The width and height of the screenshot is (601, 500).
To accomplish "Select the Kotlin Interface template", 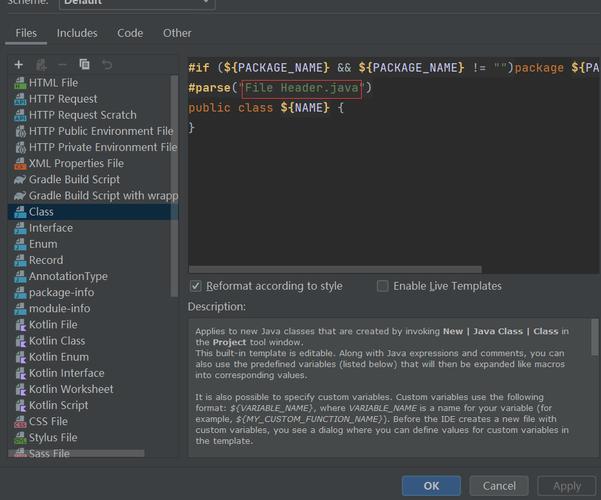I will pyautogui.click(x=92, y=373).
